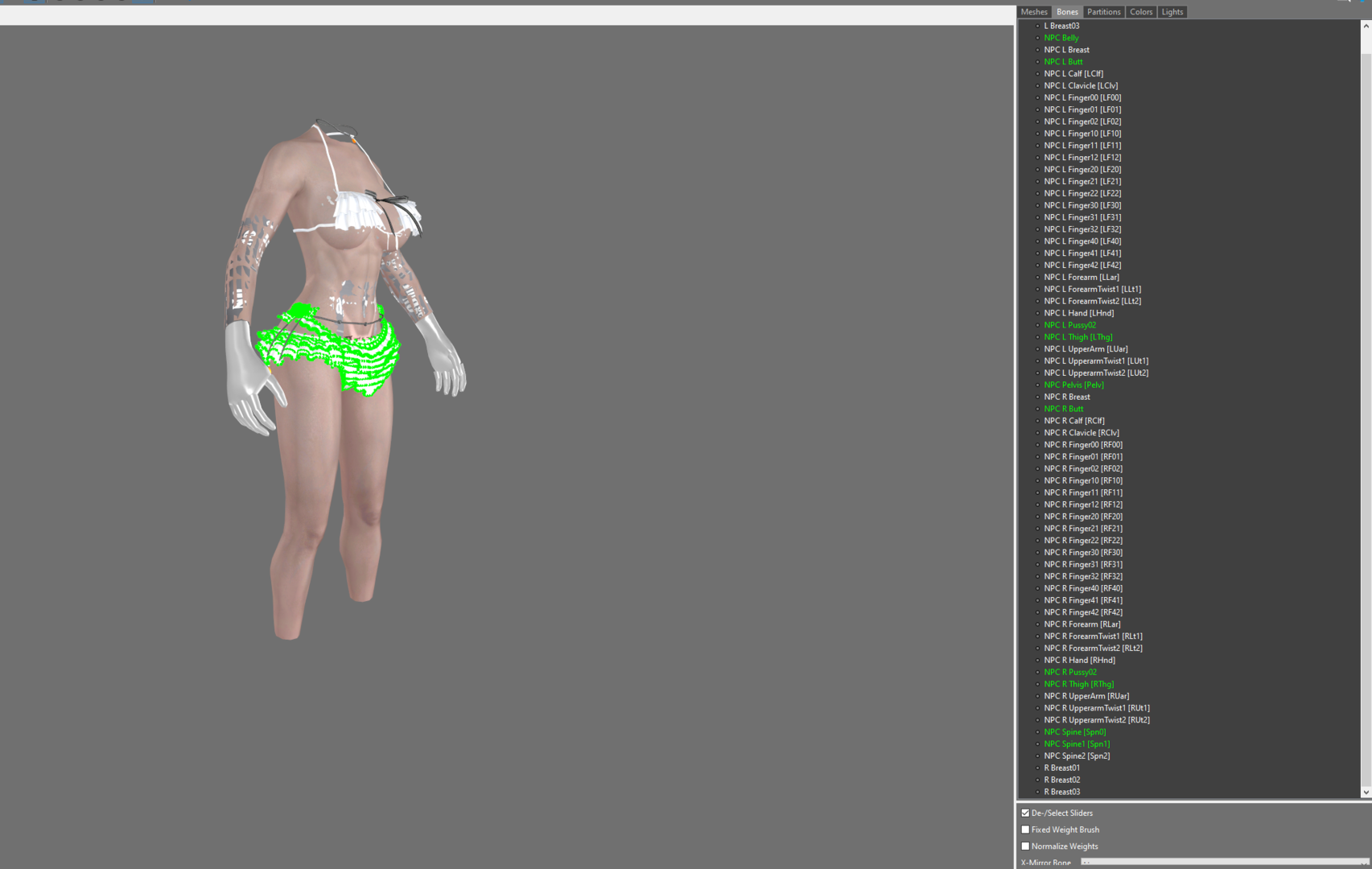Select NPC R Finger42 [RF42] bone
The width and height of the screenshot is (1372, 869).
1083,612
